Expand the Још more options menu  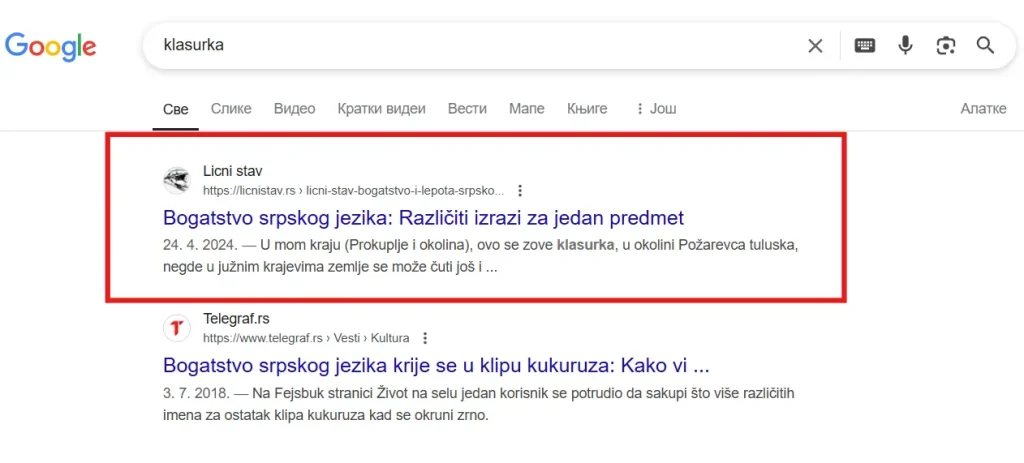(x=656, y=109)
